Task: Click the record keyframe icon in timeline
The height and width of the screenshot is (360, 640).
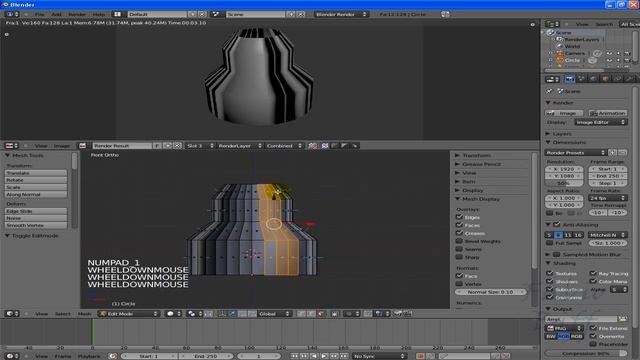Action: (x=420, y=356)
